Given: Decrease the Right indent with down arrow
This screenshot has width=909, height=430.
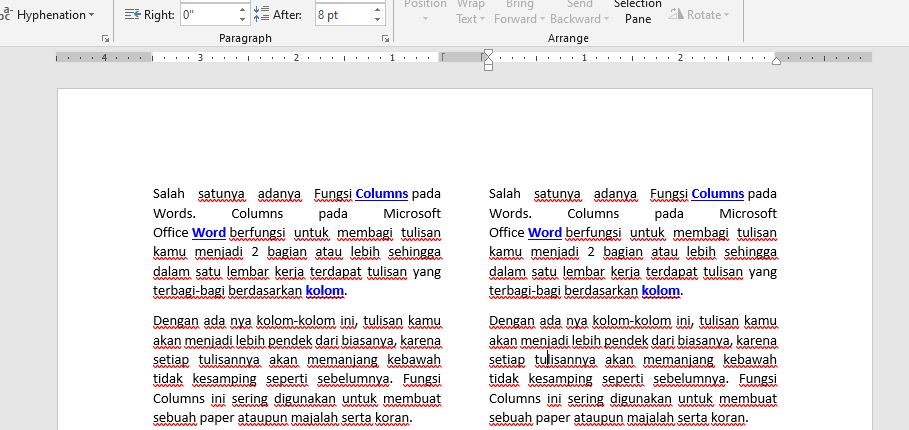Looking at the screenshot, I should [243, 20].
